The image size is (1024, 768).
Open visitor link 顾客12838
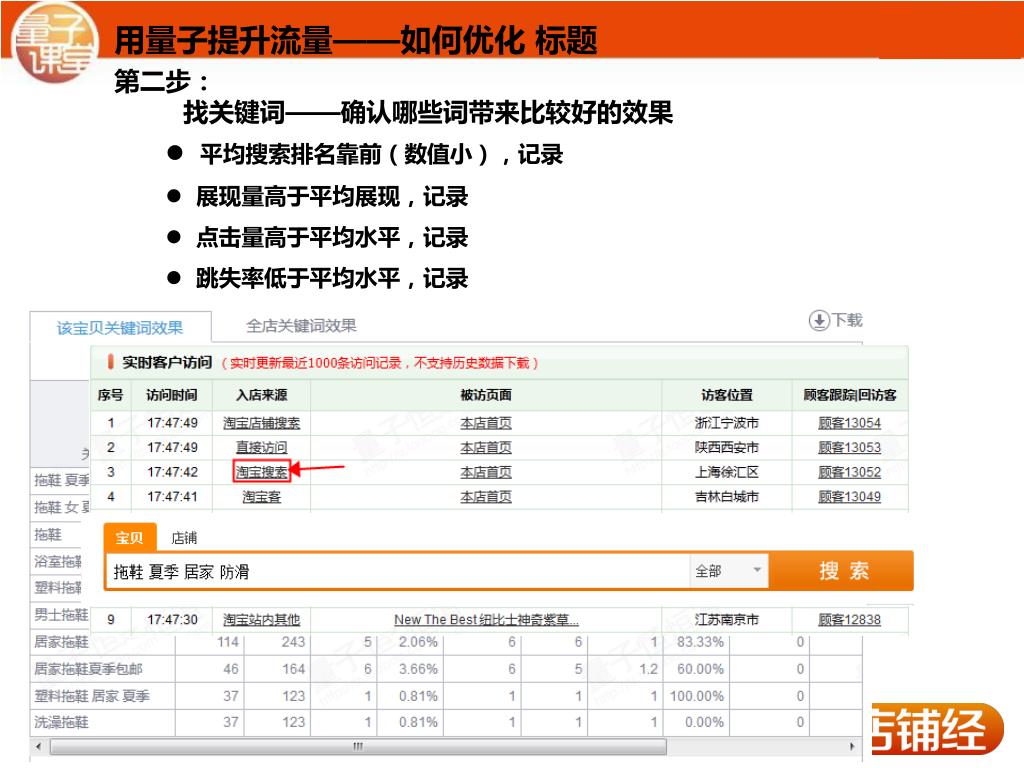(849, 620)
